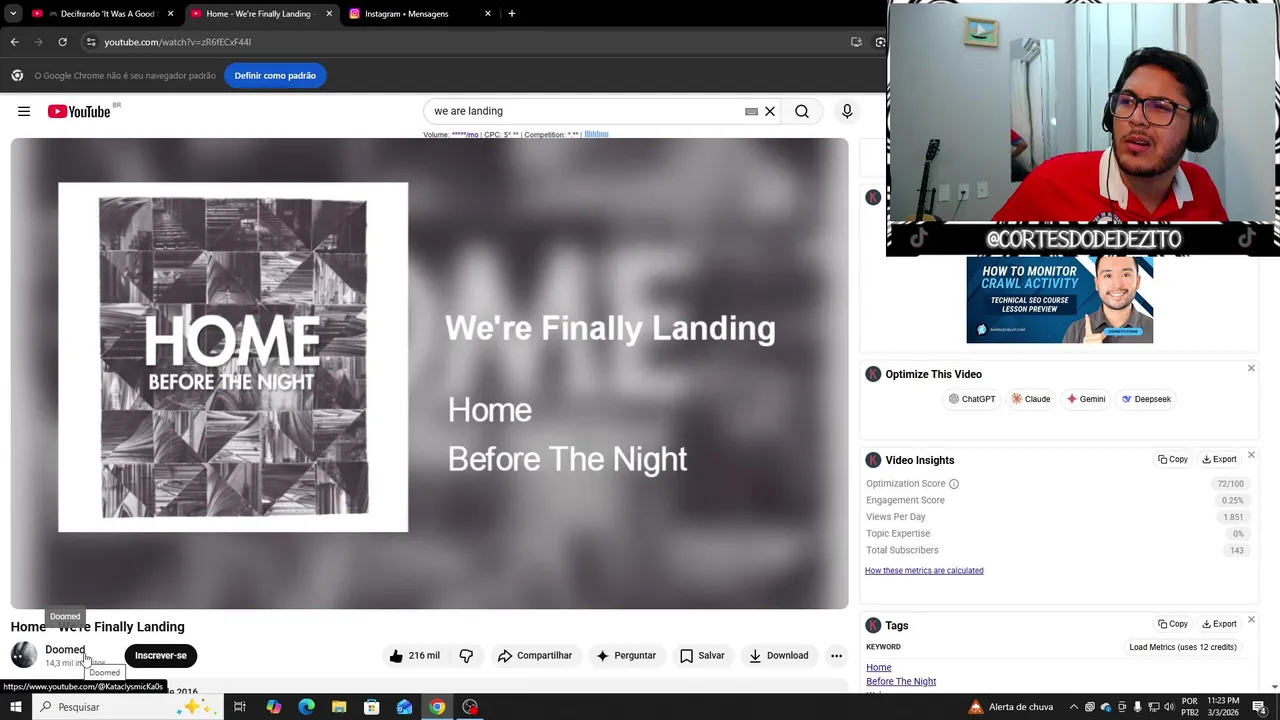Open Windows Start menu
The width and height of the screenshot is (1280, 720).
point(15,707)
